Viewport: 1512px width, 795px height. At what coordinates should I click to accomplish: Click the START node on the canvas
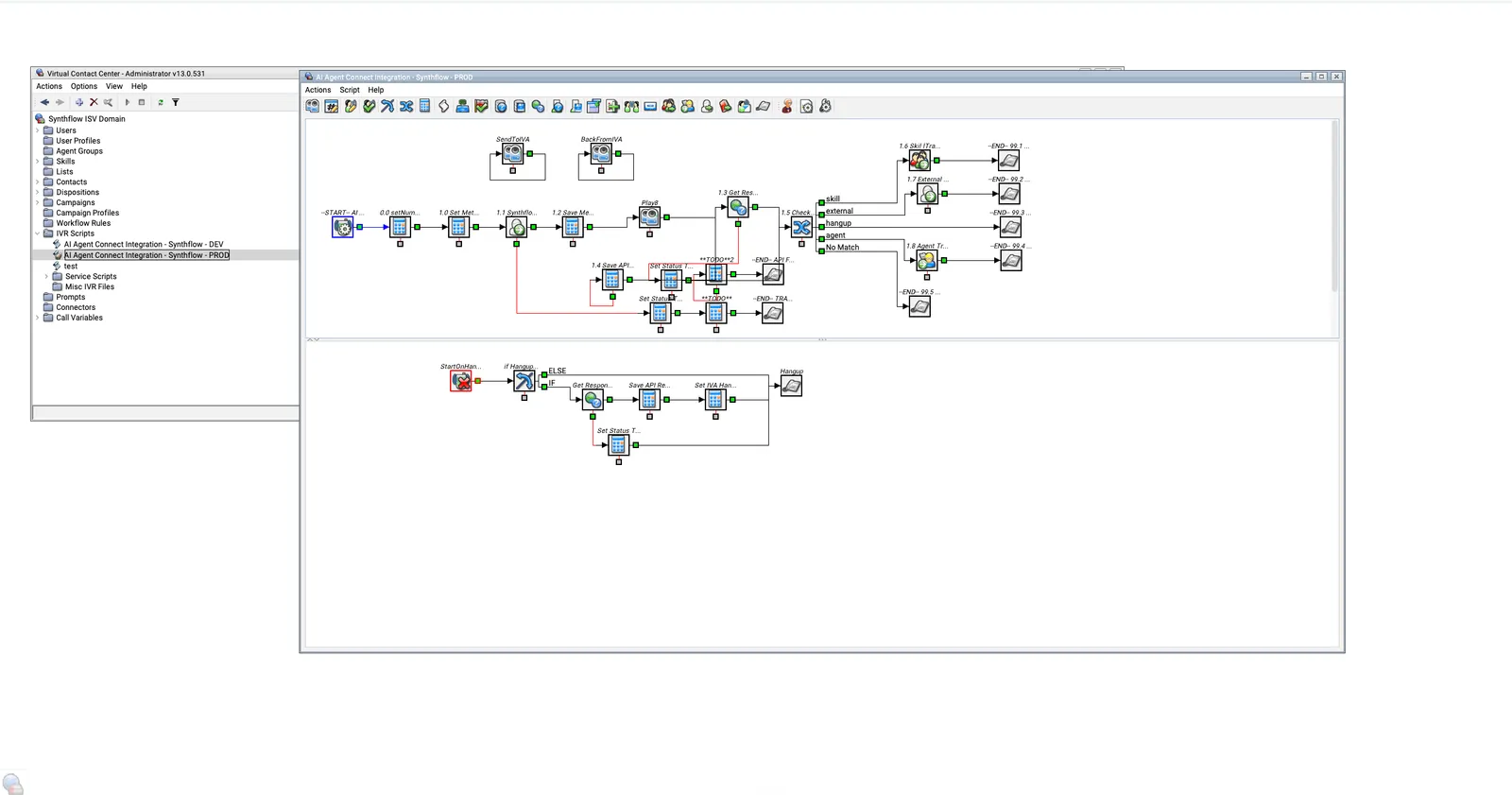click(x=343, y=227)
